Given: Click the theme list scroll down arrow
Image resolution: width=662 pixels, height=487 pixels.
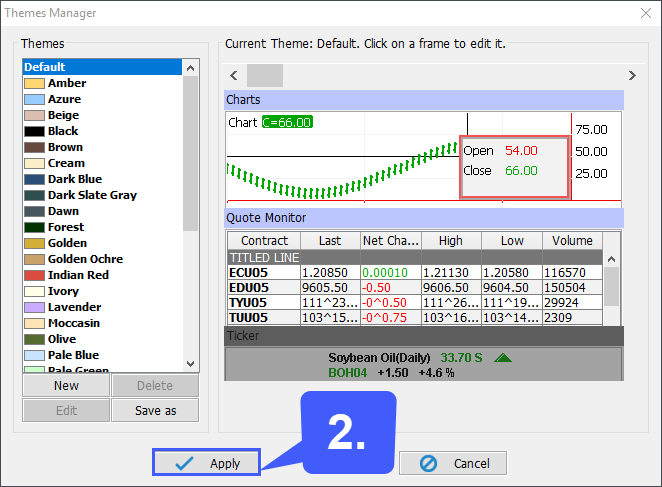Looking at the screenshot, I should click(x=190, y=364).
